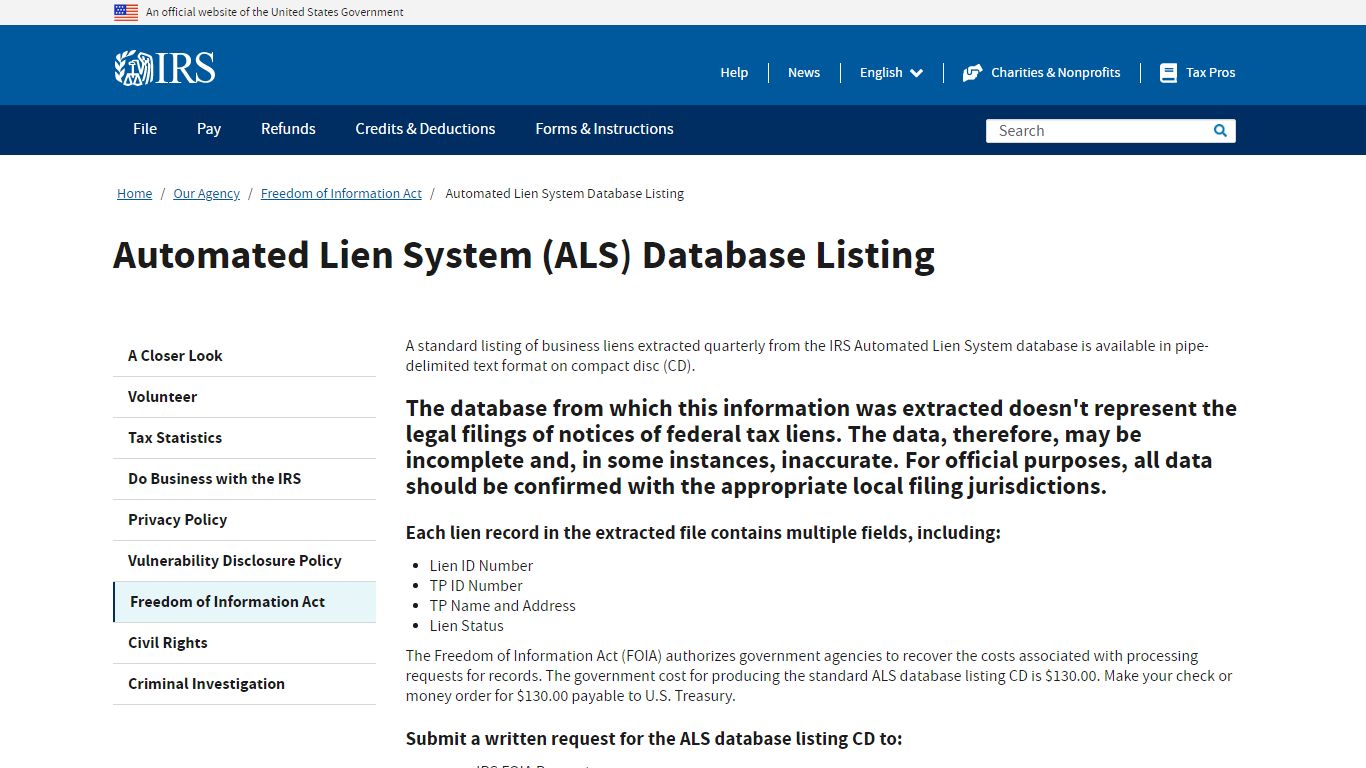Click the 'Automated Lien System Database Listing' breadcrumb text
Image resolution: width=1366 pixels, height=768 pixels.
[x=565, y=194]
